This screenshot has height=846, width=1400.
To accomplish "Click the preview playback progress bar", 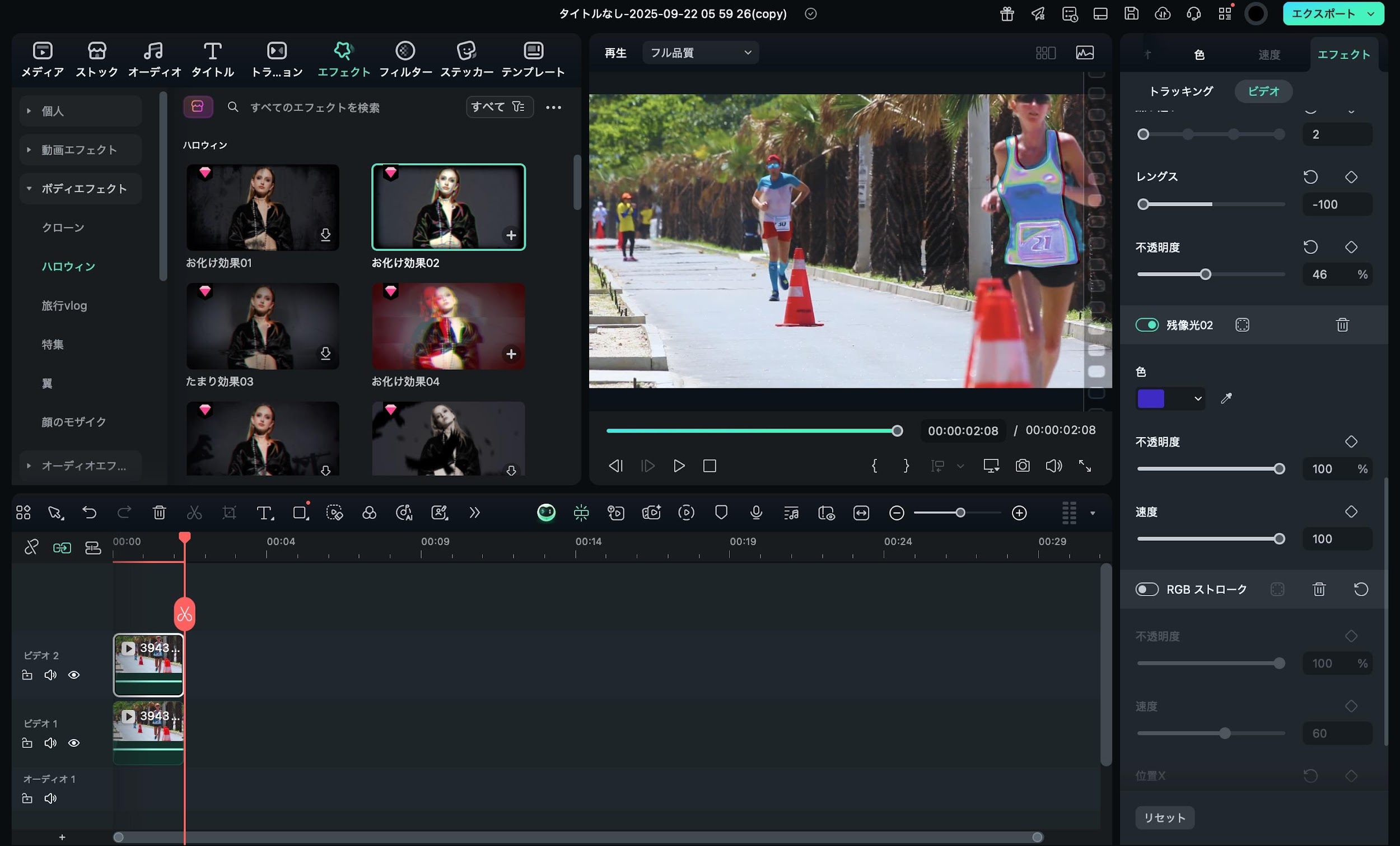I will 754,431.
